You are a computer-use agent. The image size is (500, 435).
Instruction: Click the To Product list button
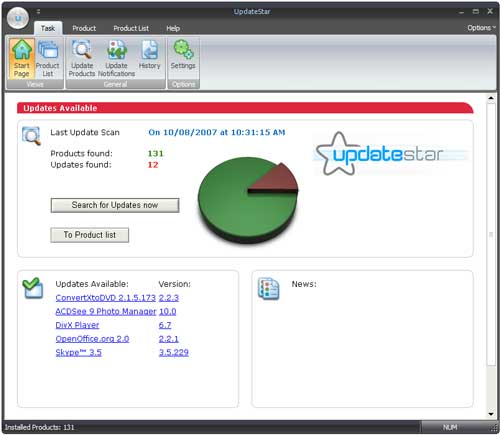(x=90, y=235)
